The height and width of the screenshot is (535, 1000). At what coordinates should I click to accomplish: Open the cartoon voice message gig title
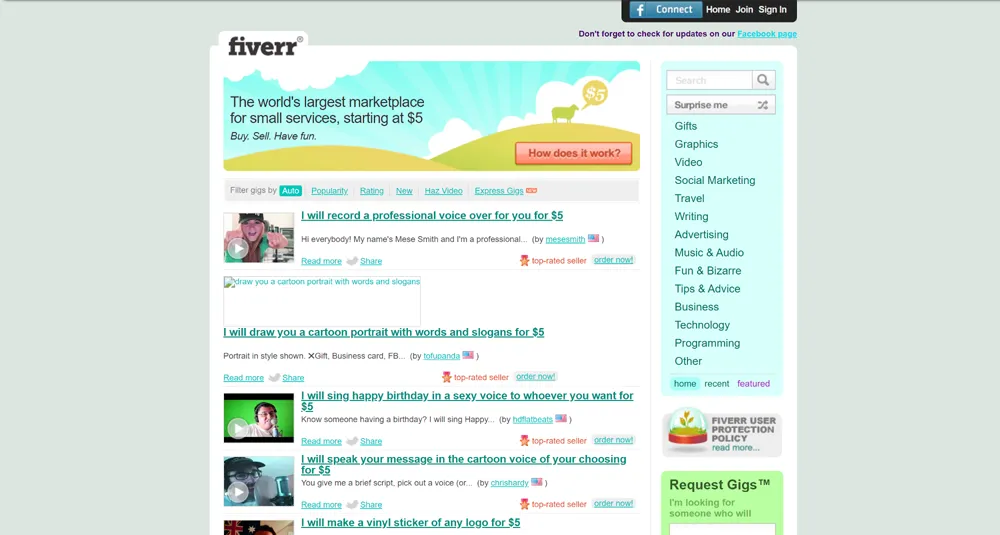pos(464,464)
